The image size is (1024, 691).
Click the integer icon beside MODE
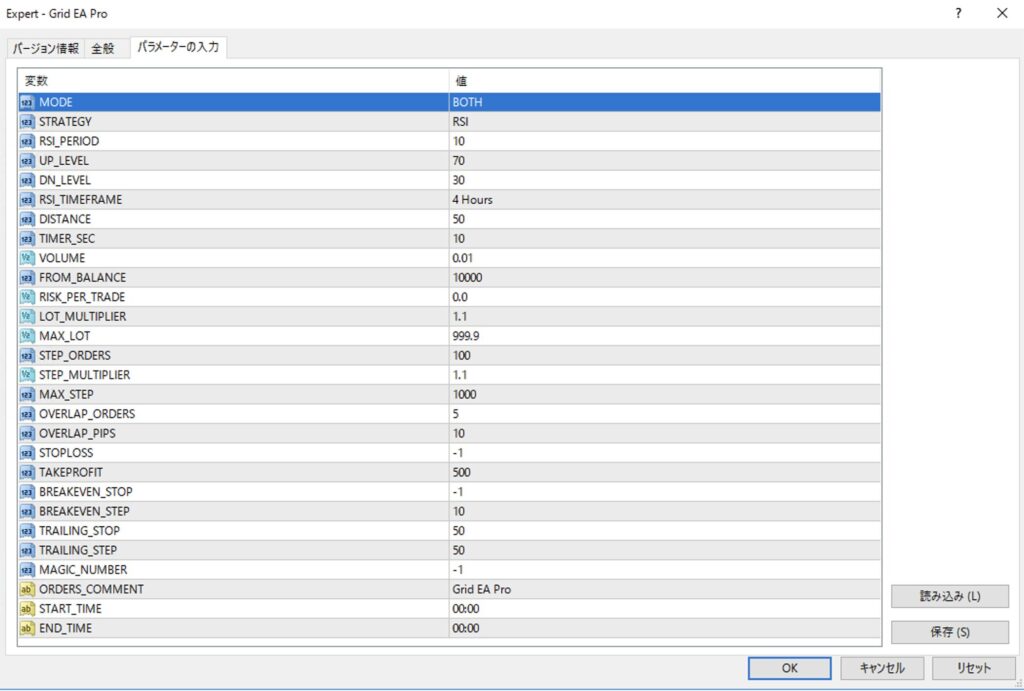coord(27,103)
